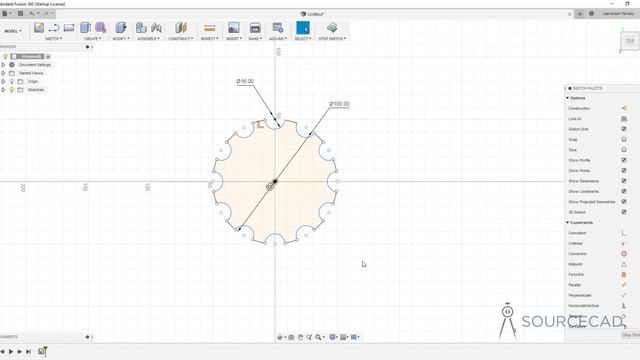
Task: Collapse the Options section in Sketch Palette
Action: pyautogui.click(x=567, y=98)
